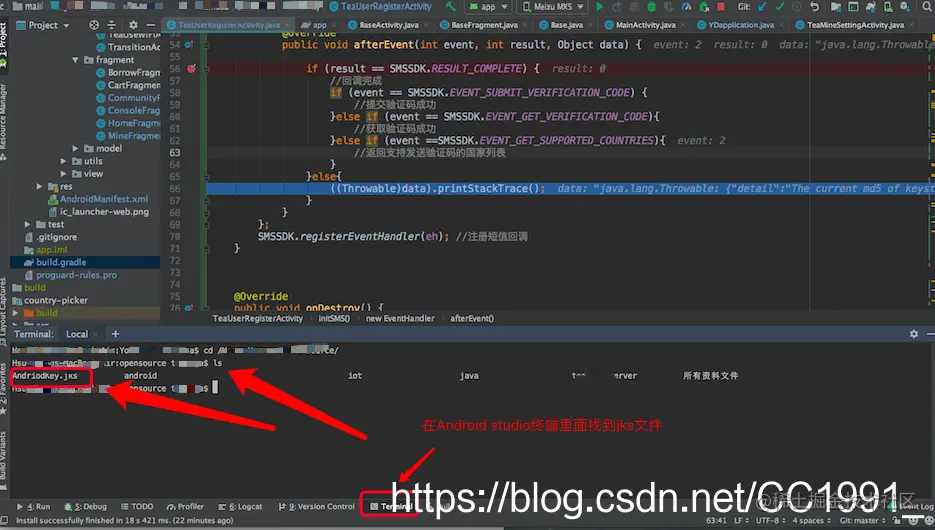Switch to BaseActivity.java tab
Image resolution: width=935 pixels, height=530 pixels.
point(388,25)
